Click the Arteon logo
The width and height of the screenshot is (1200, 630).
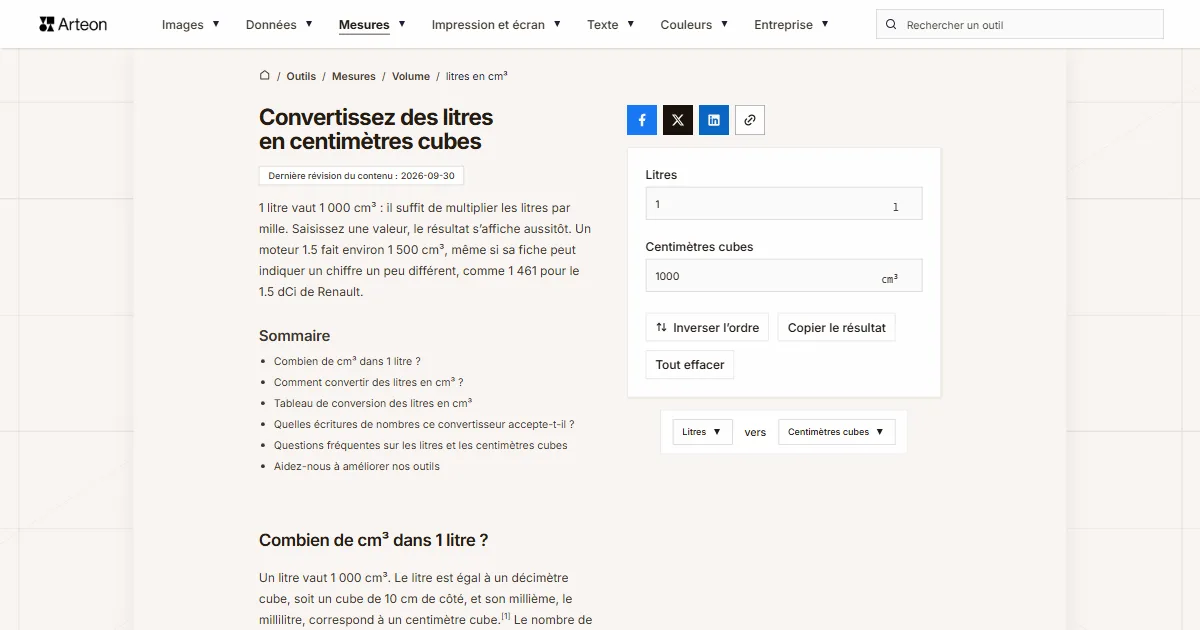click(x=73, y=24)
